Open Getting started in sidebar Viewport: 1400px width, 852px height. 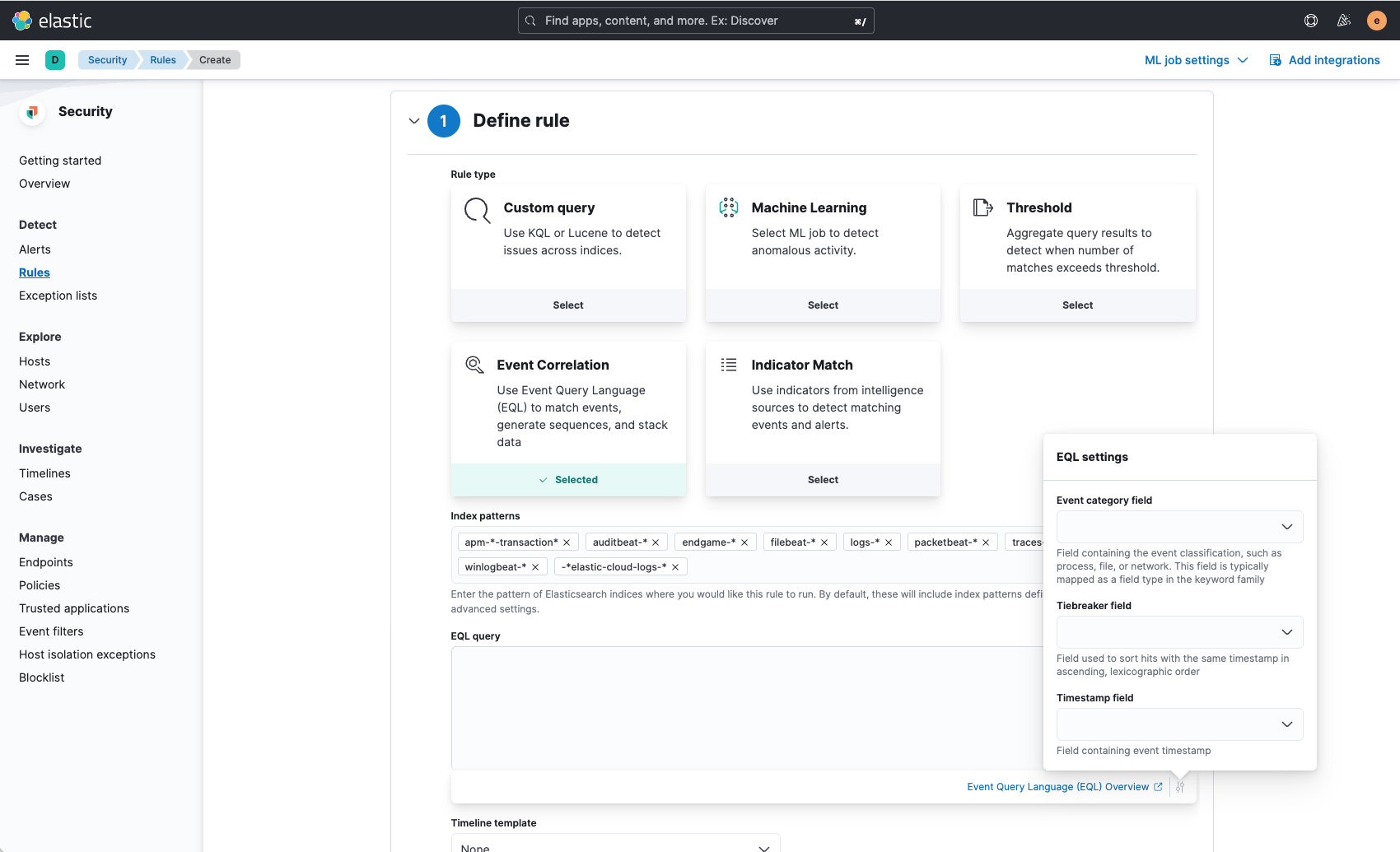point(60,161)
